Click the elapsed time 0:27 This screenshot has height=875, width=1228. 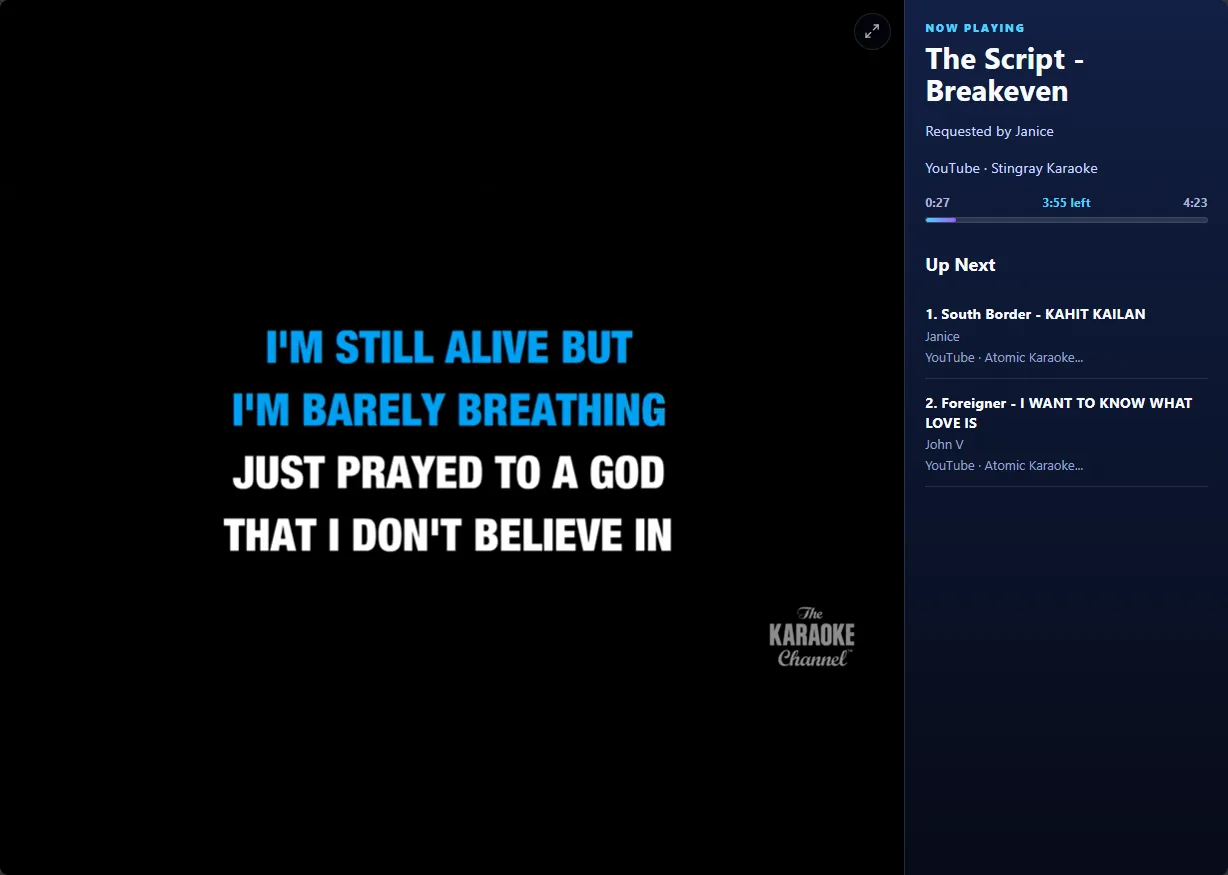937,203
